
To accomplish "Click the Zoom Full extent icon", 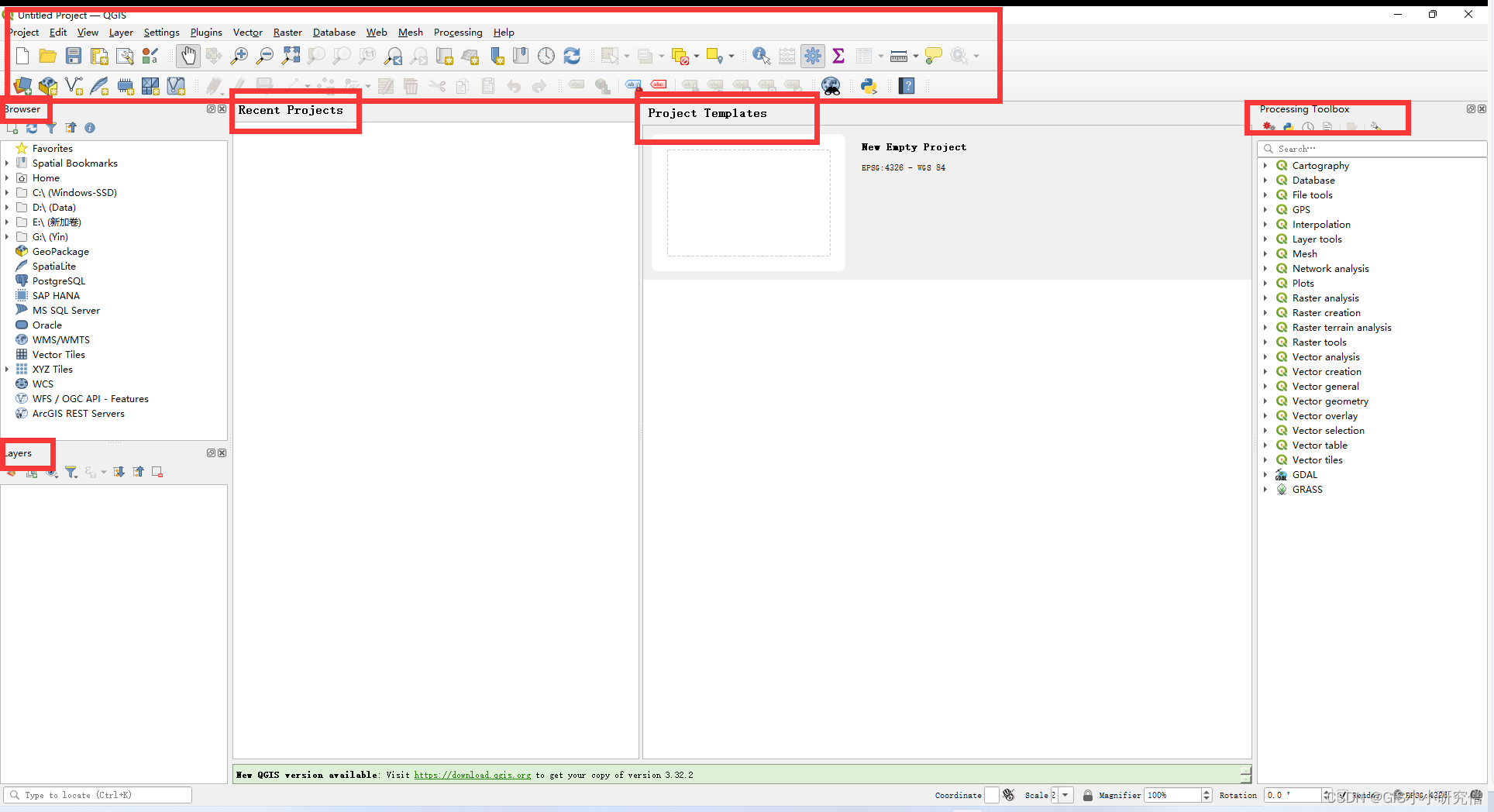I will [x=291, y=56].
